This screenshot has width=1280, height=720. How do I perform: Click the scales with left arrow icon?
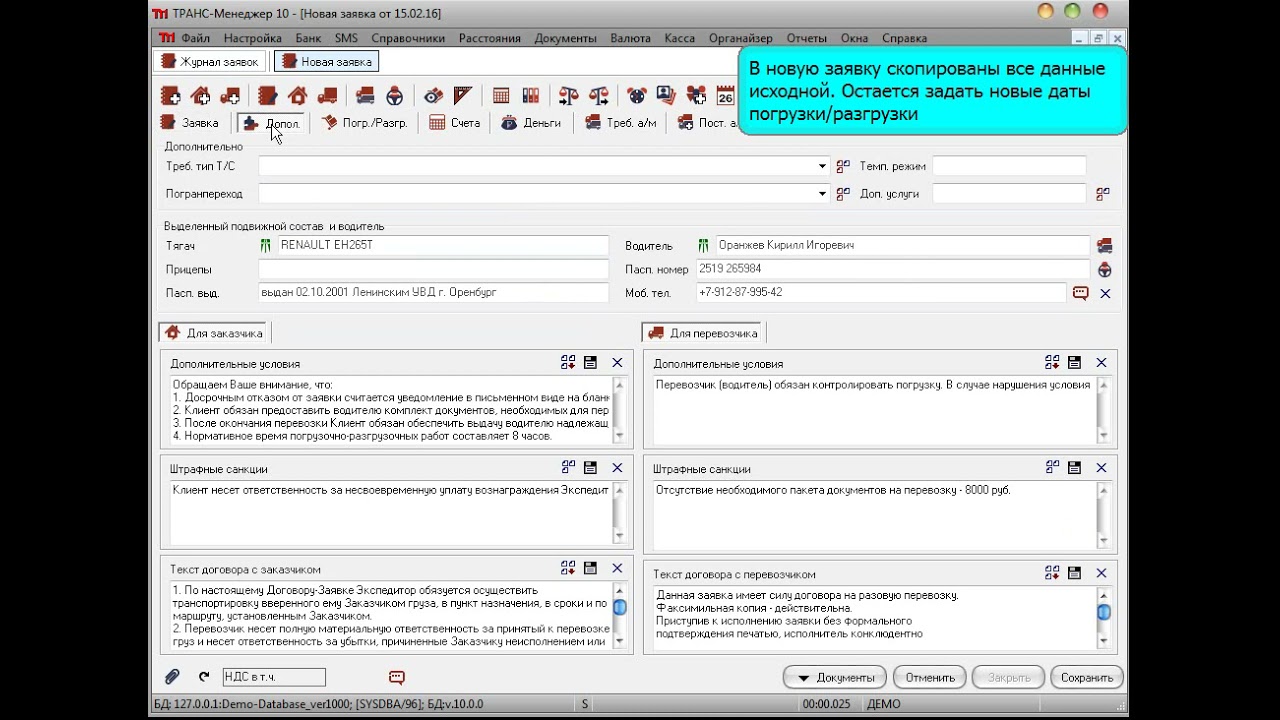(x=599, y=96)
